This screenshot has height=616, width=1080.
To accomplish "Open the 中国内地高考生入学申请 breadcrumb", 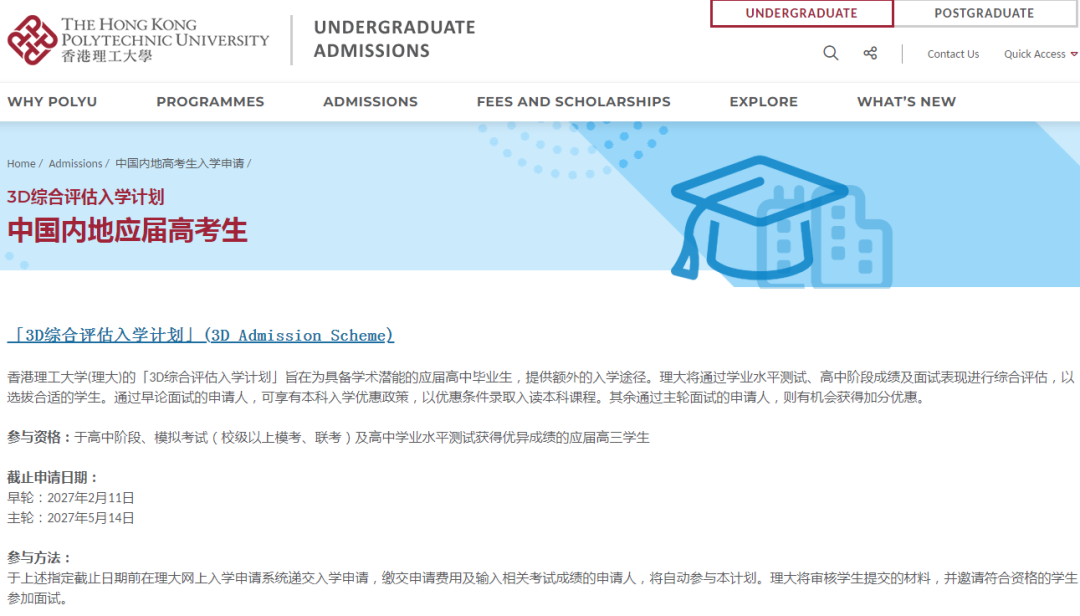I will pyautogui.click(x=180, y=163).
